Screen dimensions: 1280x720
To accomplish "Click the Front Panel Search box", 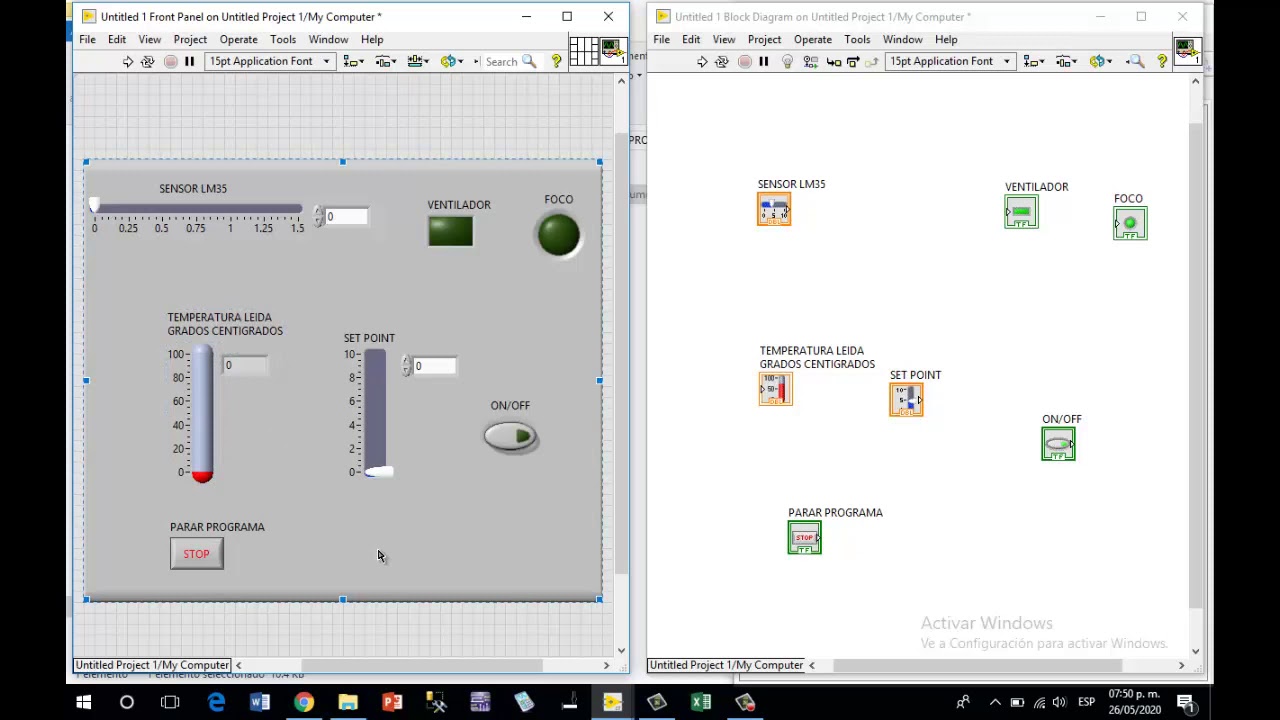I will pyautogui.click(x=502, y=62).
